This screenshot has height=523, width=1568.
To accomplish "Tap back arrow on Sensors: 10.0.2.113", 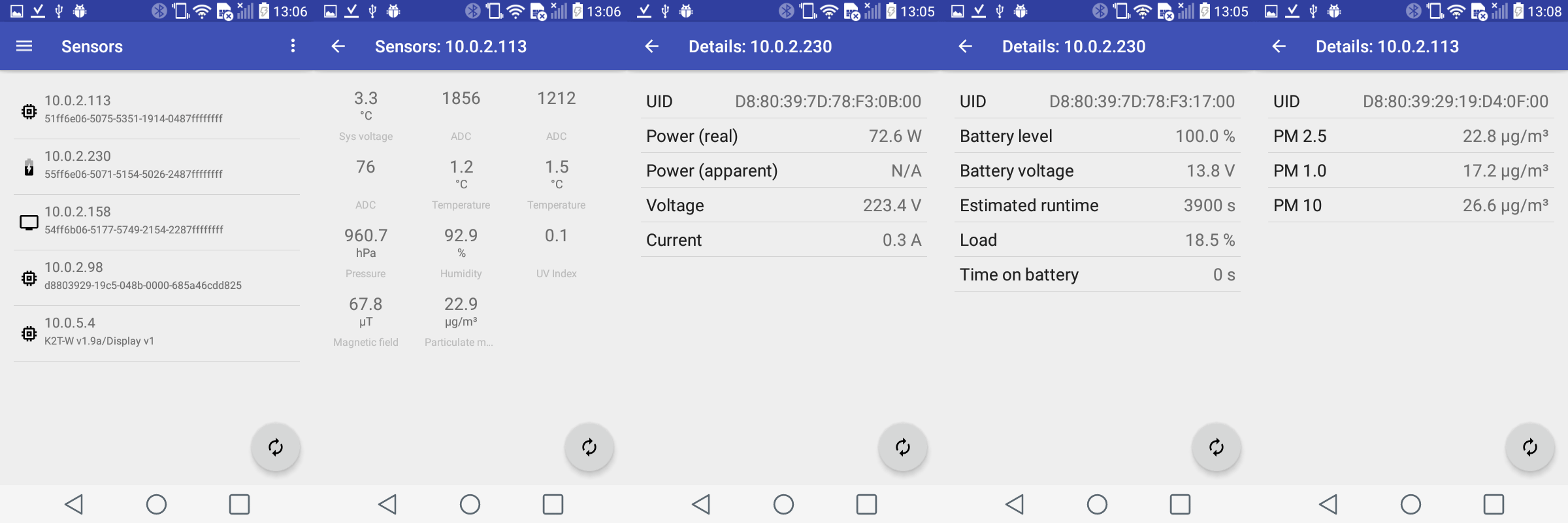I will click(x=338, y=46).
